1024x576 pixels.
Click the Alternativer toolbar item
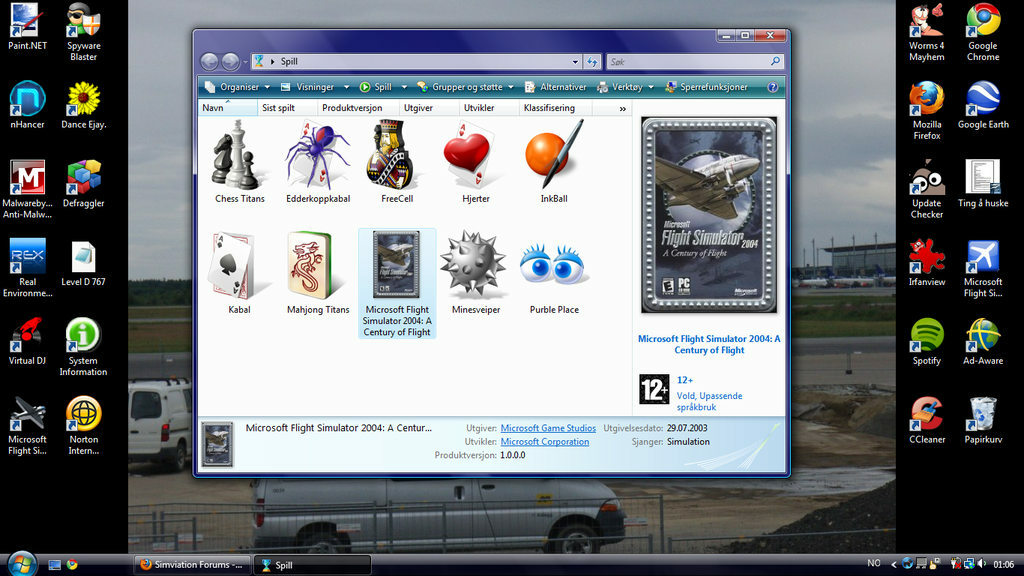pyautogui.click(x=556, y=87)
